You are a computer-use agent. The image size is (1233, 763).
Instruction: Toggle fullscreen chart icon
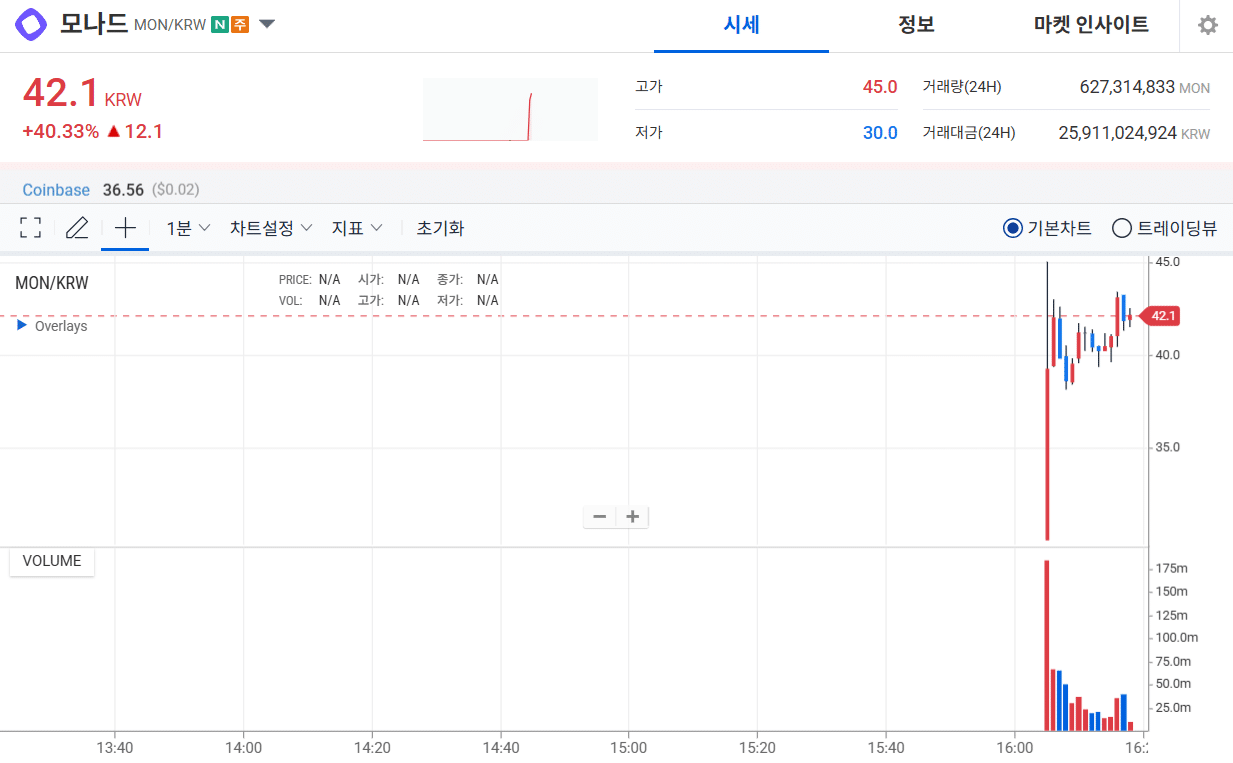point(31,228)
